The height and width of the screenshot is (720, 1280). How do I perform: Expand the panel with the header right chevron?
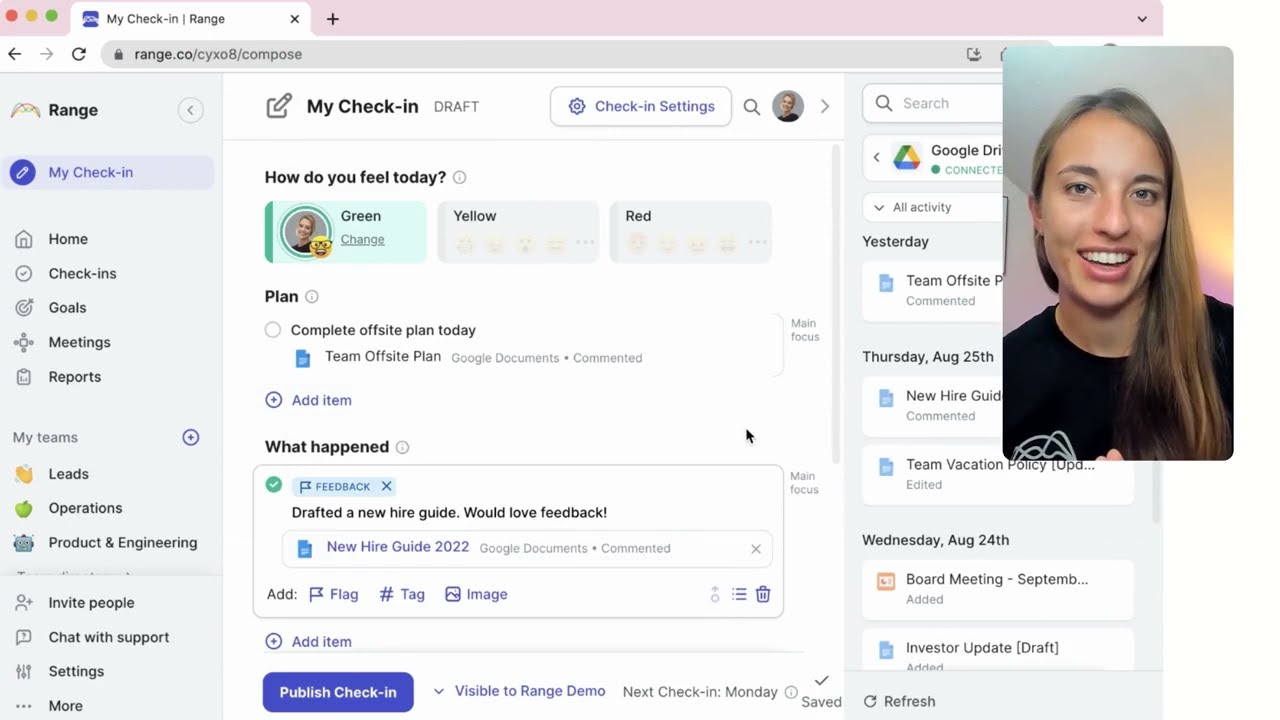point(825,106)
